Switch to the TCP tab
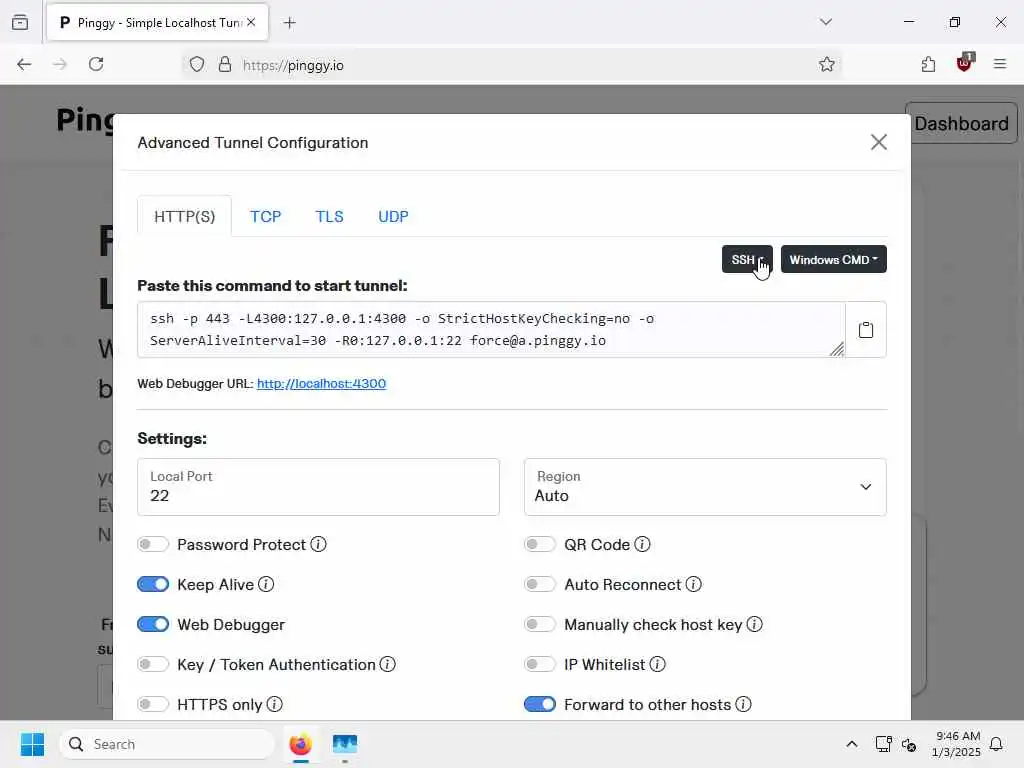The image size is (1024, 768). click(x=265, y=216)
